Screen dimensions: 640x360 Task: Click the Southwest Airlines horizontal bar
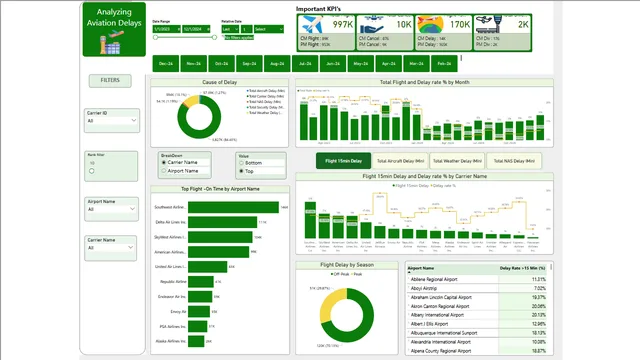[233, 207]
